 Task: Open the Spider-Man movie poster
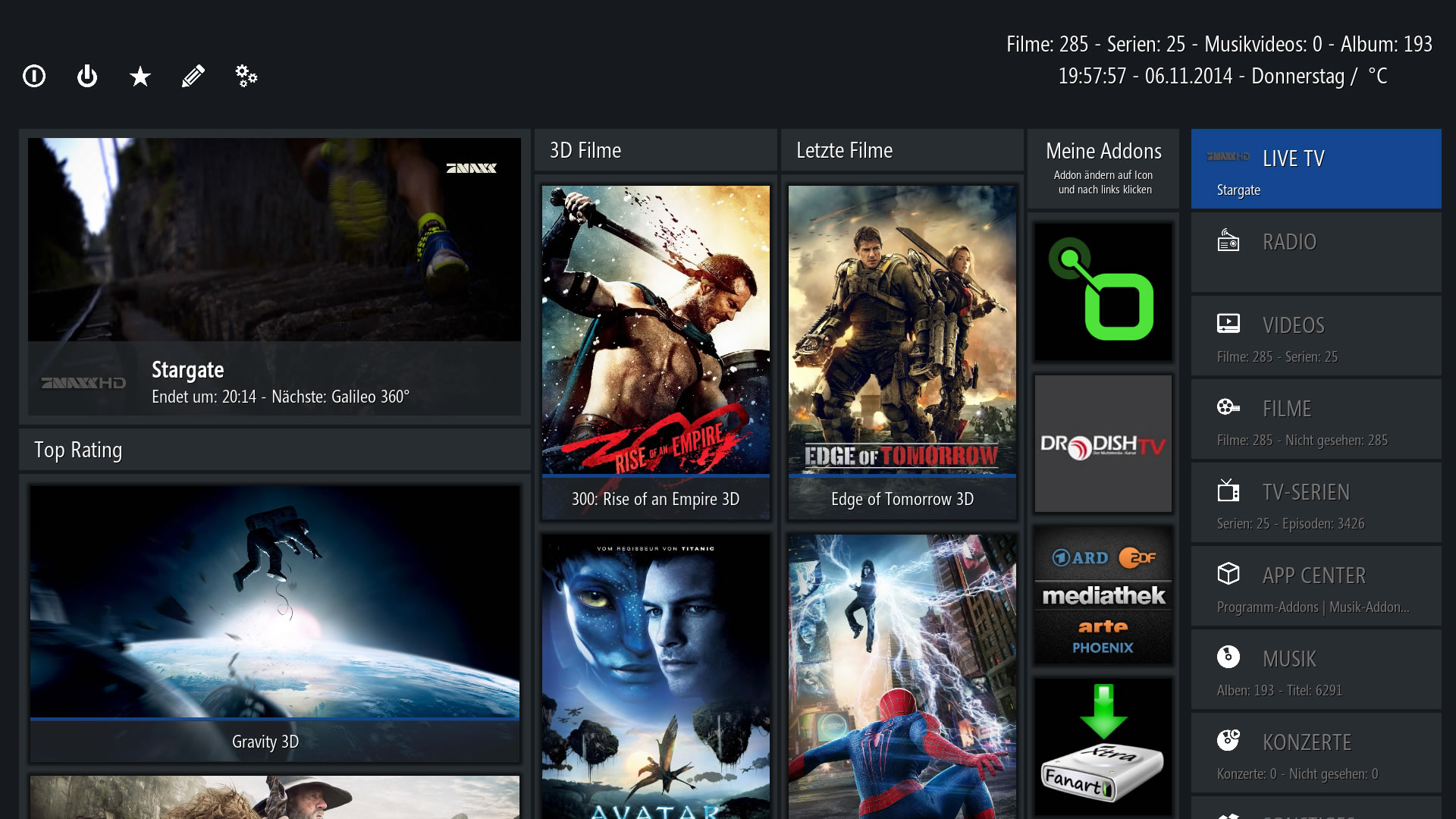point(902,676)
